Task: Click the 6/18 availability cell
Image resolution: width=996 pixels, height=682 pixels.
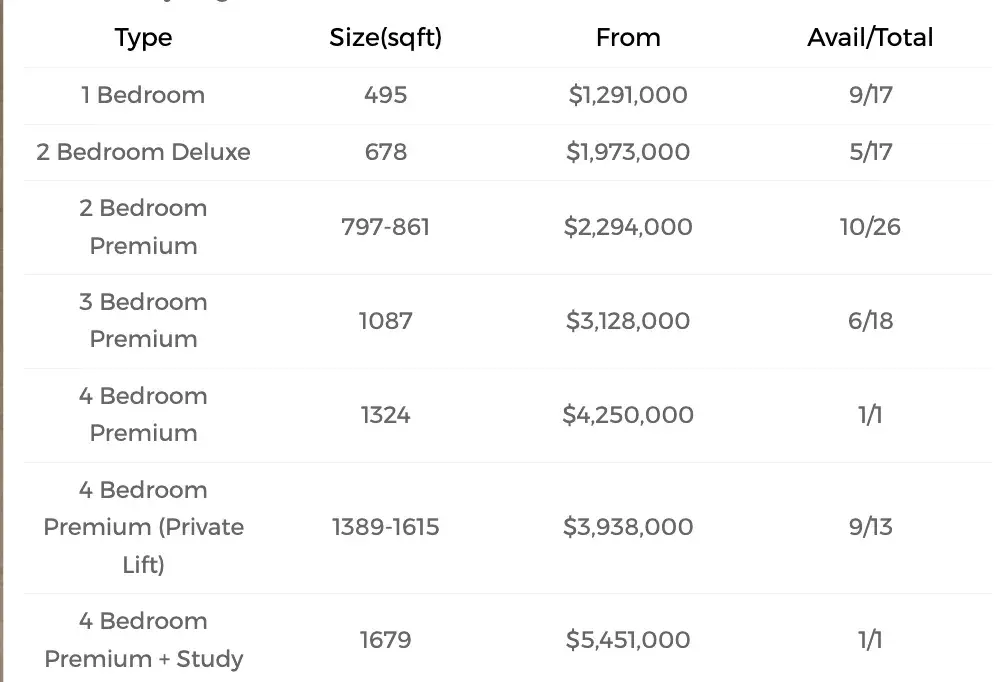Action: pyautogui.click(x=870, y=321)
